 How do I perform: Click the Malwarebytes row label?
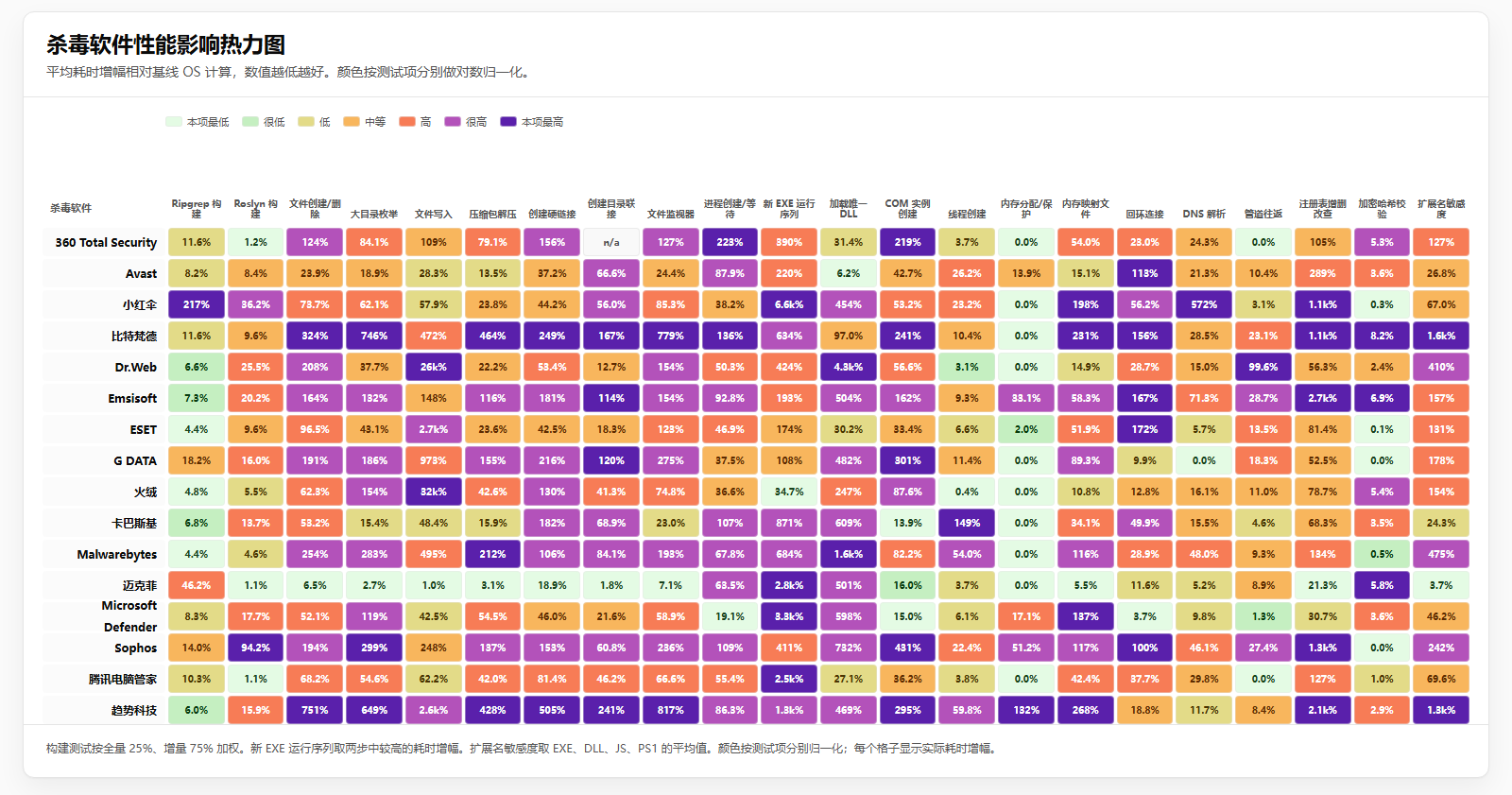(116, 555)
